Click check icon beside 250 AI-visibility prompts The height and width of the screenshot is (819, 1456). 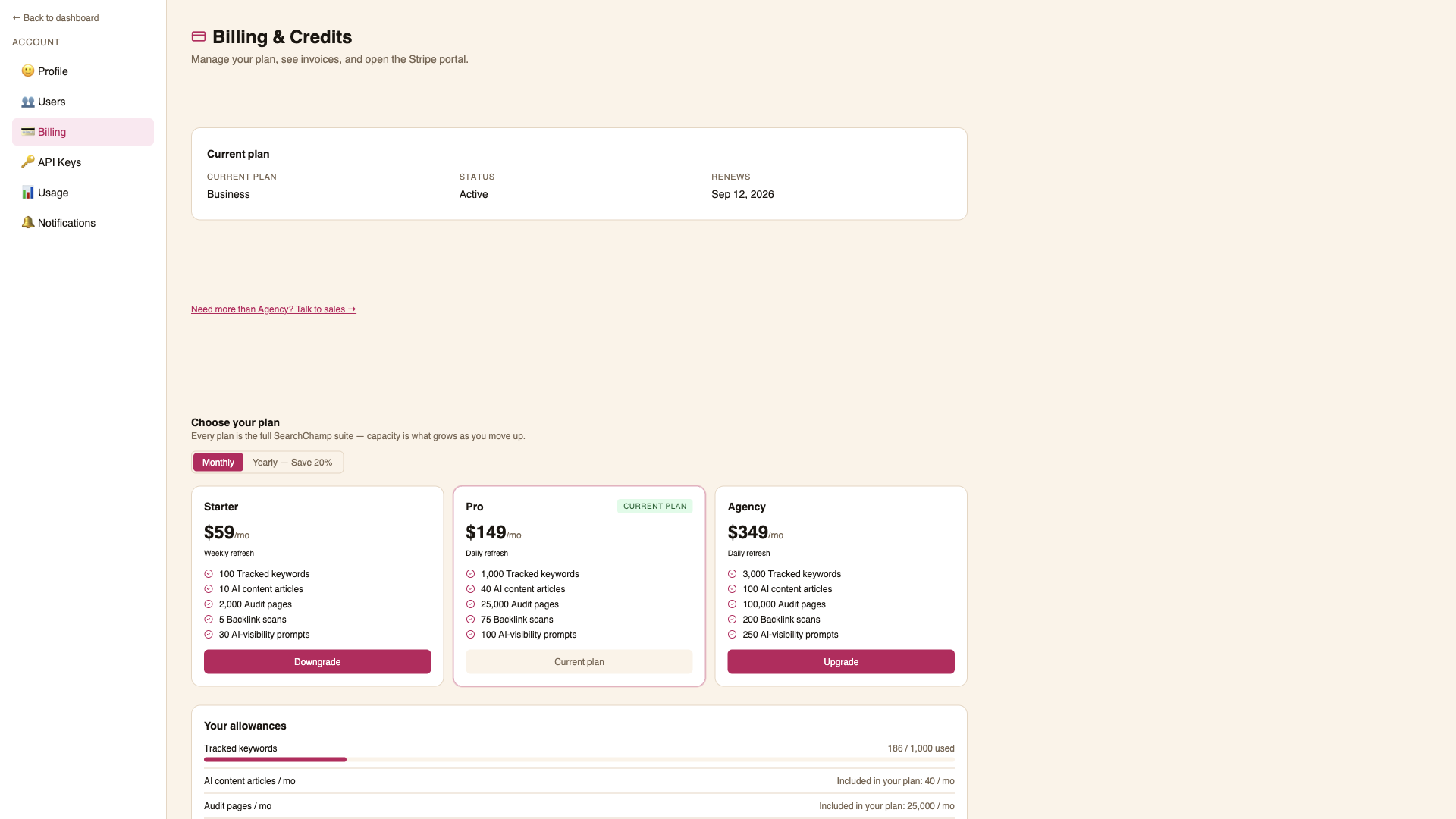(732, 635)
